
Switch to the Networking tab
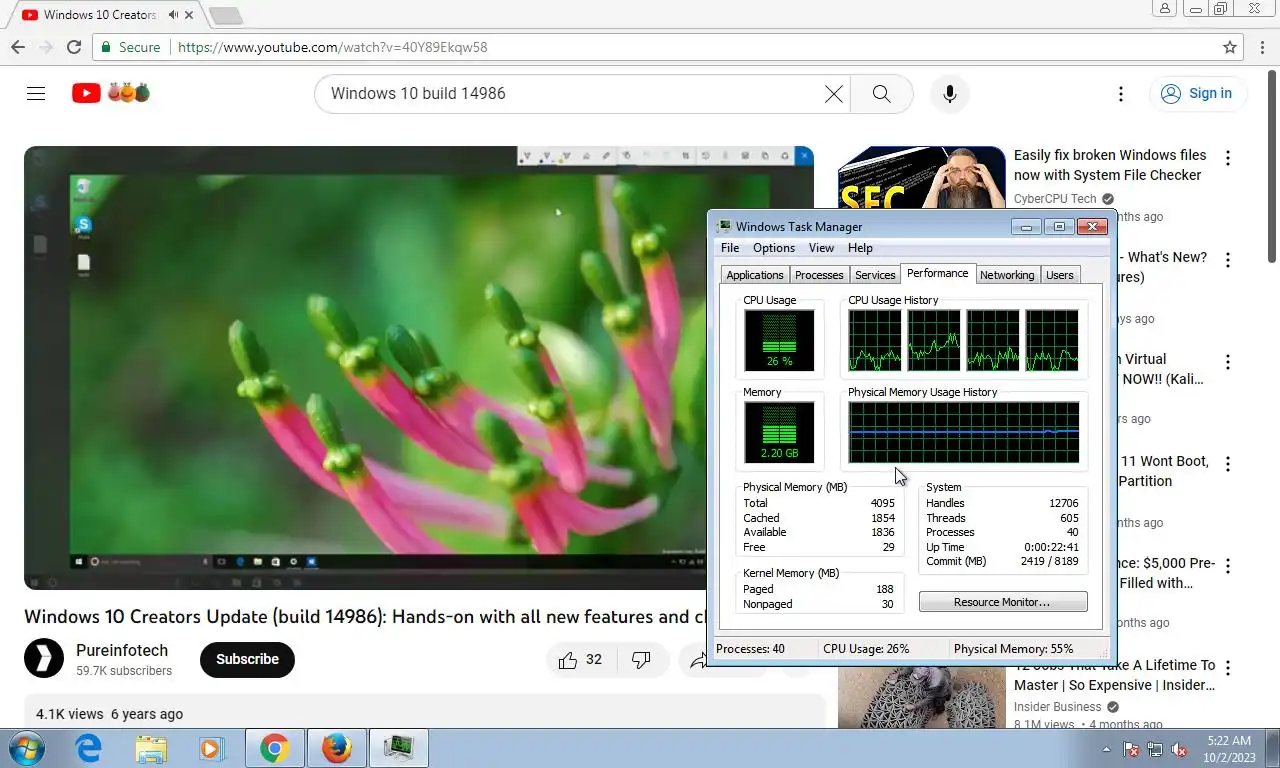pos(1007,275)
